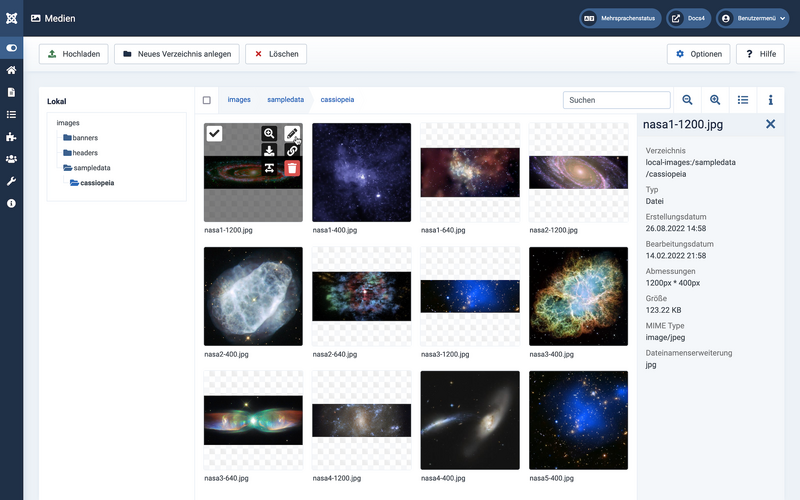
Task: Go to the images breadcrumb
Action: (239, 100)
